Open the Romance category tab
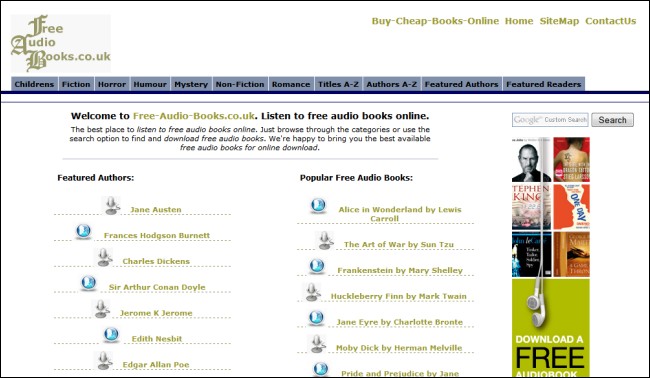 click(291, 84)
